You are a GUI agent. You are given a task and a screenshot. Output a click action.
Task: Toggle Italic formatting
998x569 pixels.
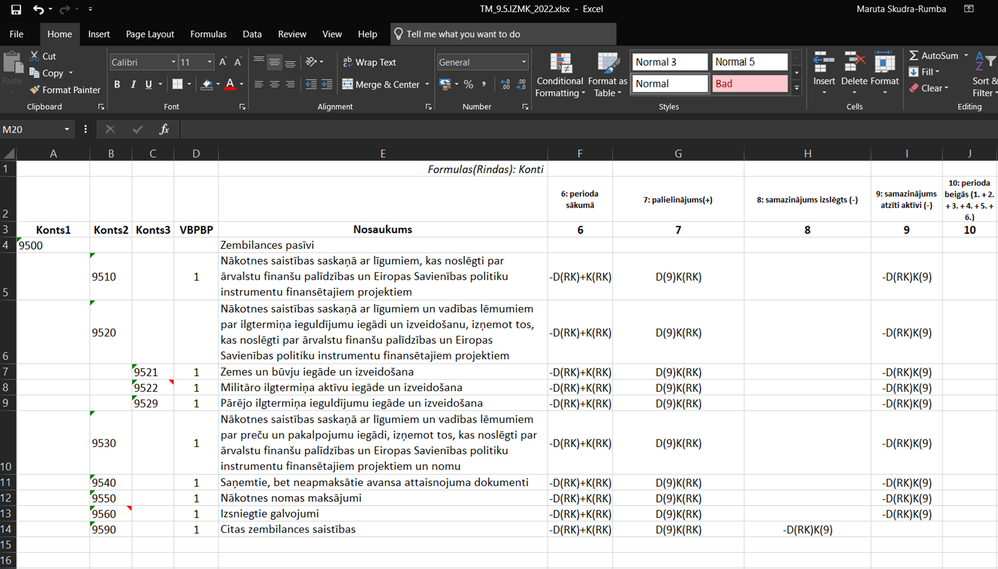[133, 84]
